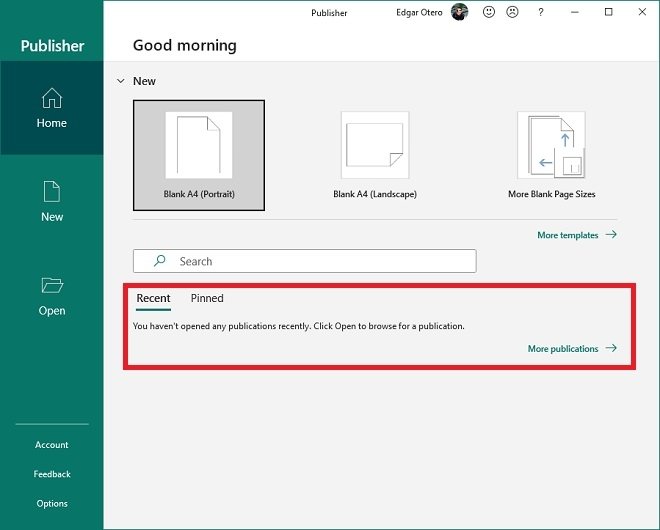660x530 pixels.
Task: Open the Home page in the sidebar
Action: pyautogui.click(x=51, y=108)
